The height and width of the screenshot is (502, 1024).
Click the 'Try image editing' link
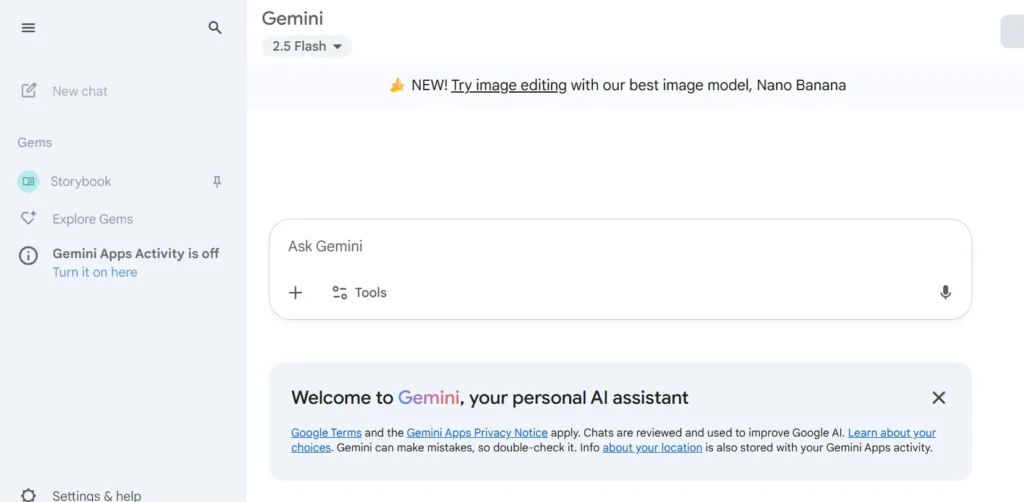(x=509, y=85)
